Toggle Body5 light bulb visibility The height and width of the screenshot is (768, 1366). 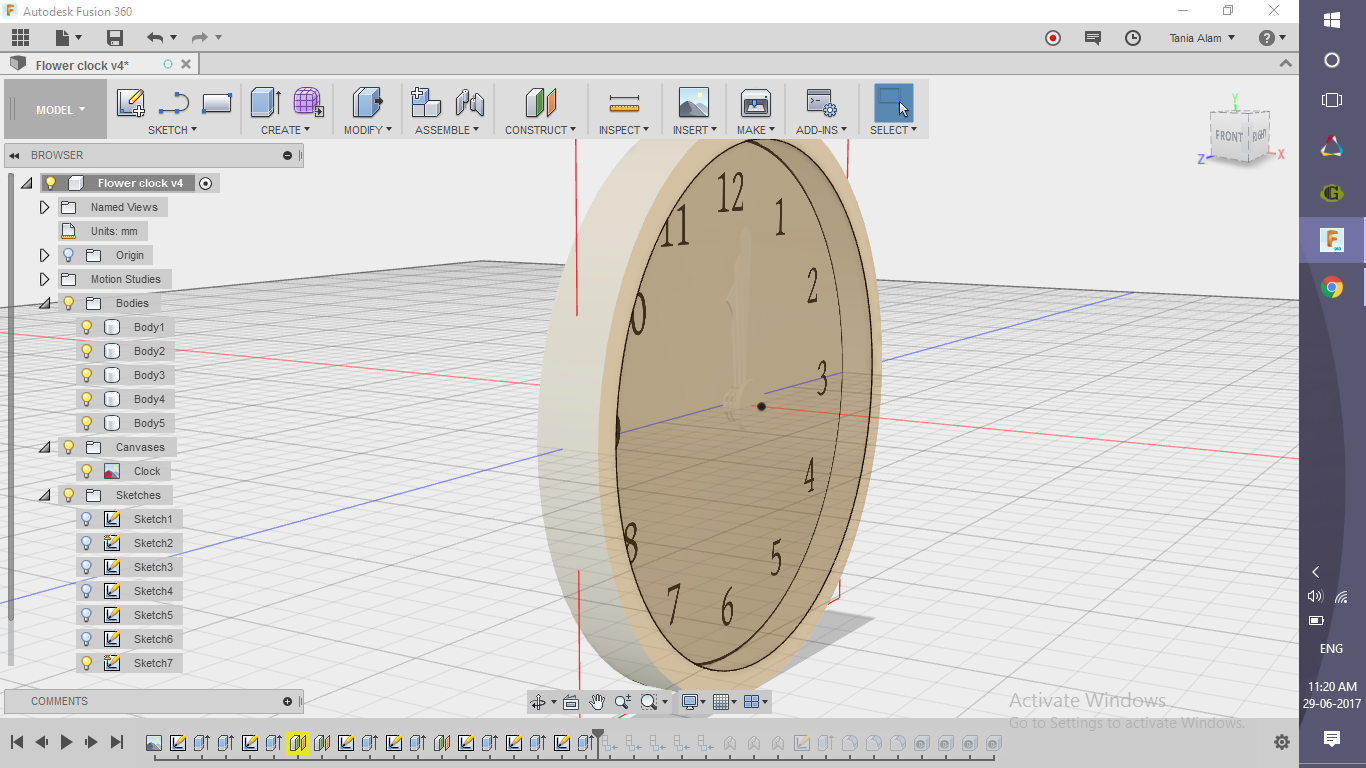coord(87,423)
